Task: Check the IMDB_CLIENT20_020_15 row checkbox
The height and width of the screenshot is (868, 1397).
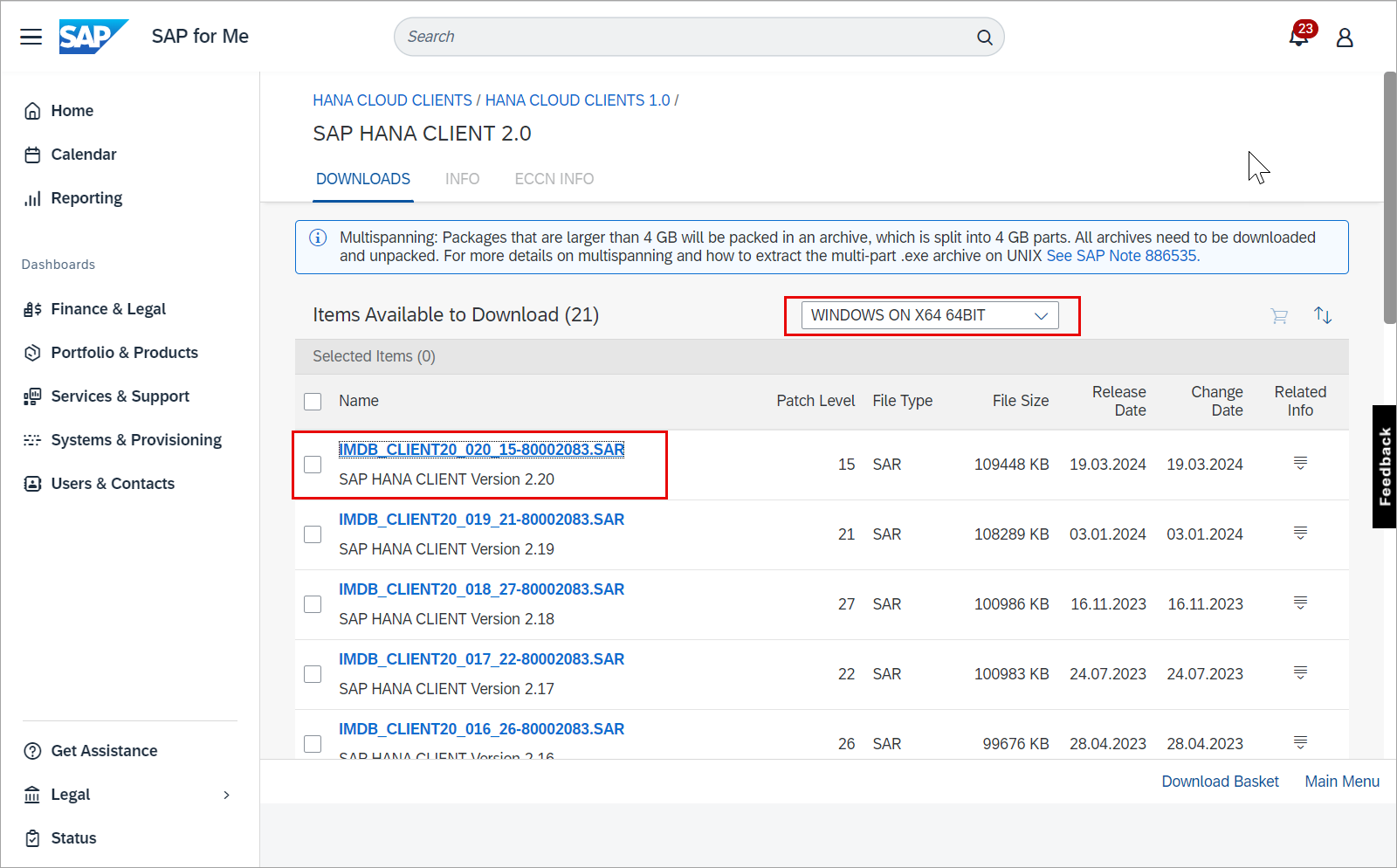Action: tap(313, 465)
